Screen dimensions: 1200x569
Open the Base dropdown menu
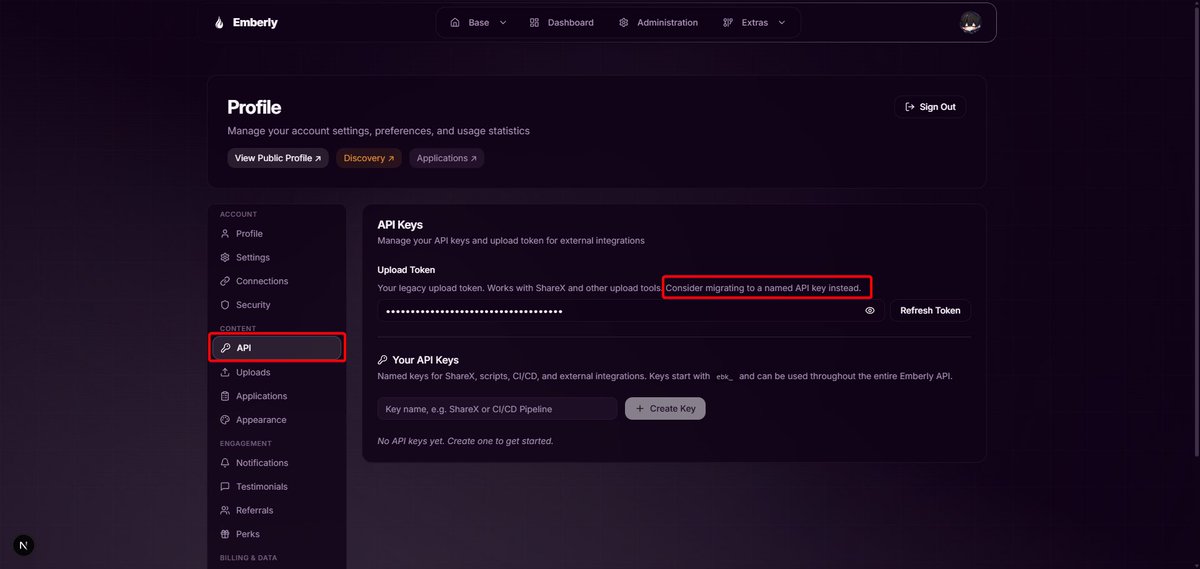point(479,22)
